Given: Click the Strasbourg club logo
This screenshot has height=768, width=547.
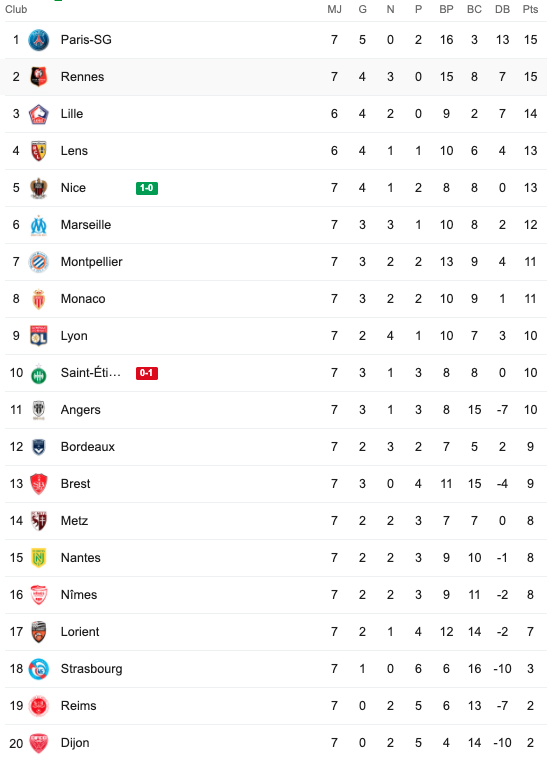Looking at the screenshot, I should tap(39, 669).
